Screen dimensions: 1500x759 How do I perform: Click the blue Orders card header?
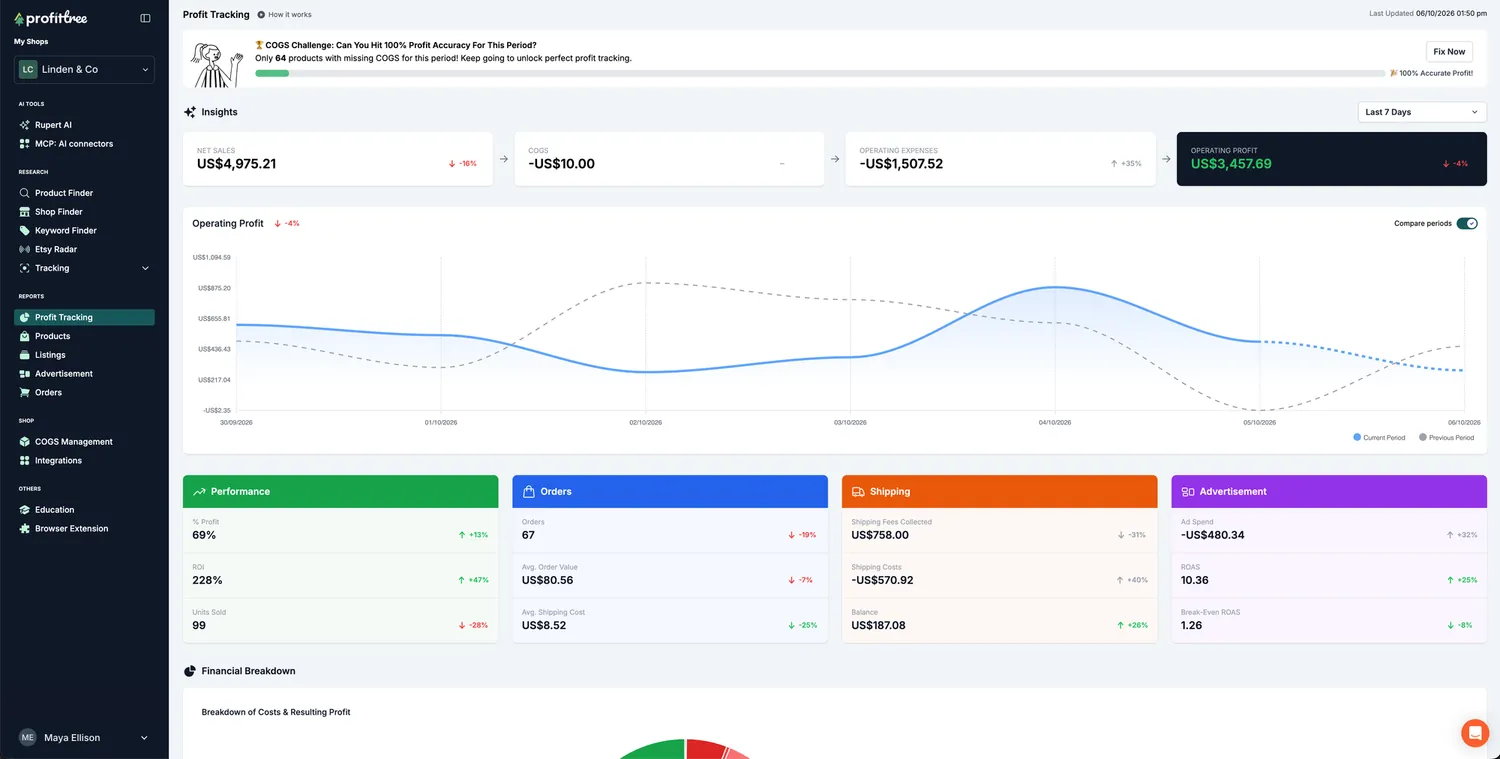click(x=670, y=491)
